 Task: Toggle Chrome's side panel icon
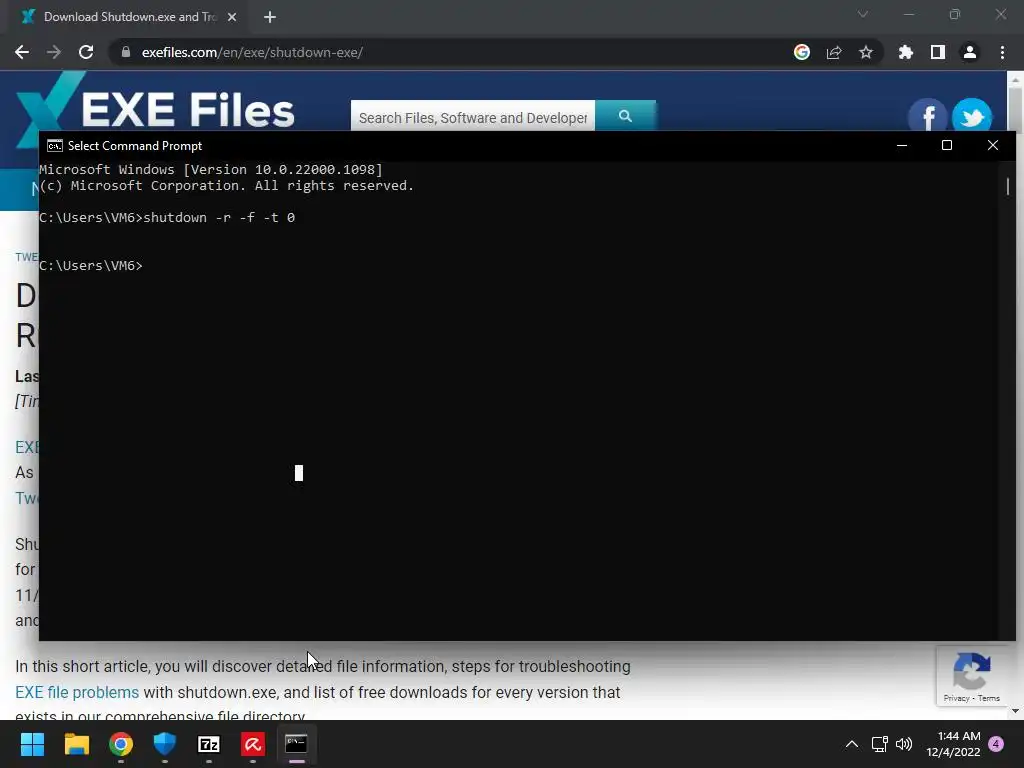pyautogui.click(x=938, y=52)
